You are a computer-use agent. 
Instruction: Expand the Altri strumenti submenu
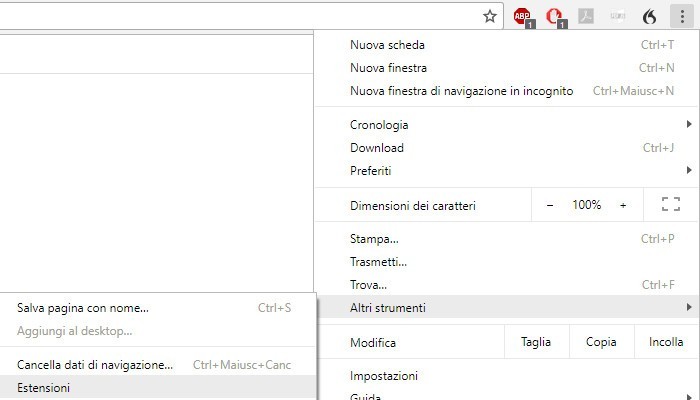tap(507, 307)
